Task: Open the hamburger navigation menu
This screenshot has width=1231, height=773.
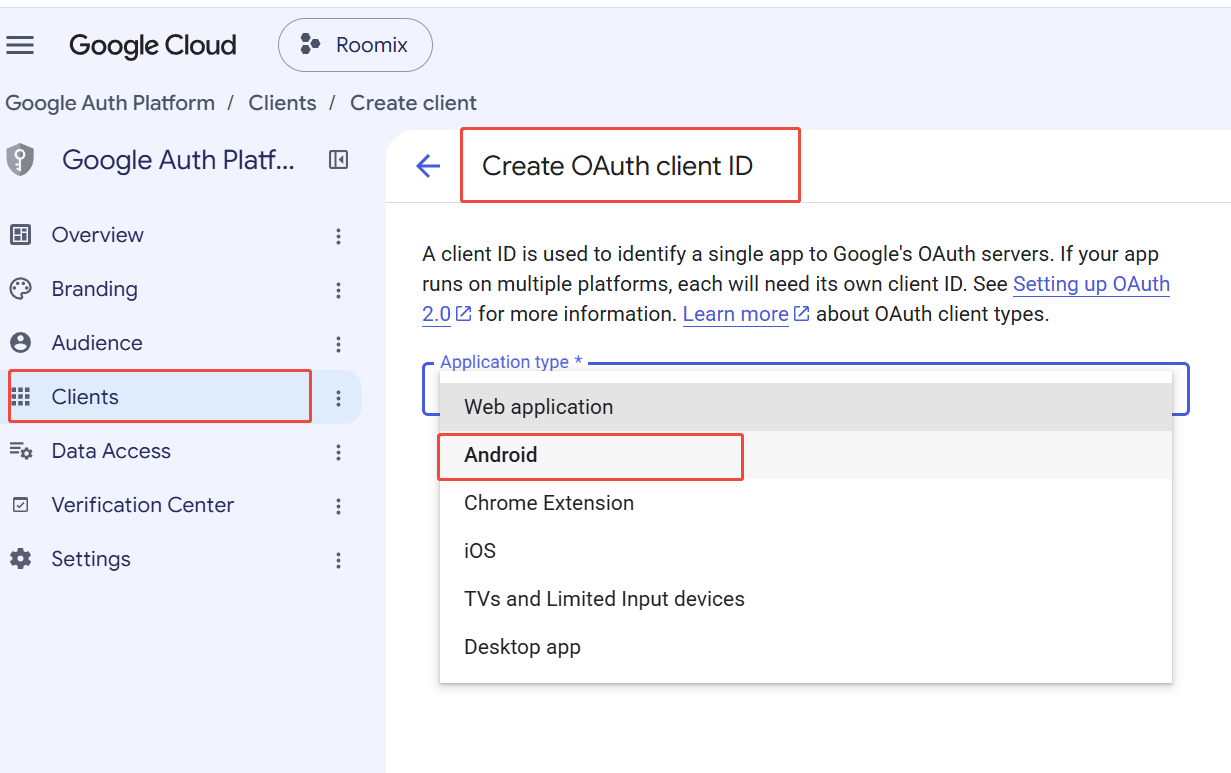Action: tap(20, 45)
